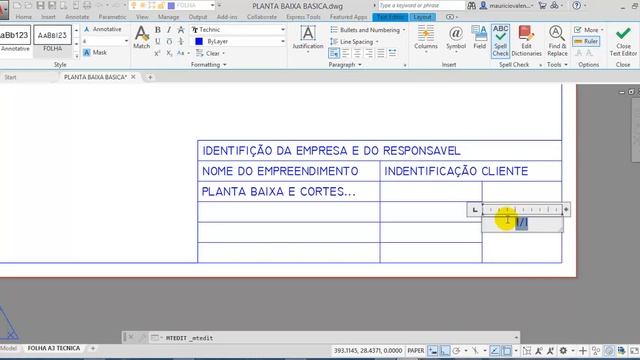
Task: Toggle Spell Check
Action: [x=500, y=41]
